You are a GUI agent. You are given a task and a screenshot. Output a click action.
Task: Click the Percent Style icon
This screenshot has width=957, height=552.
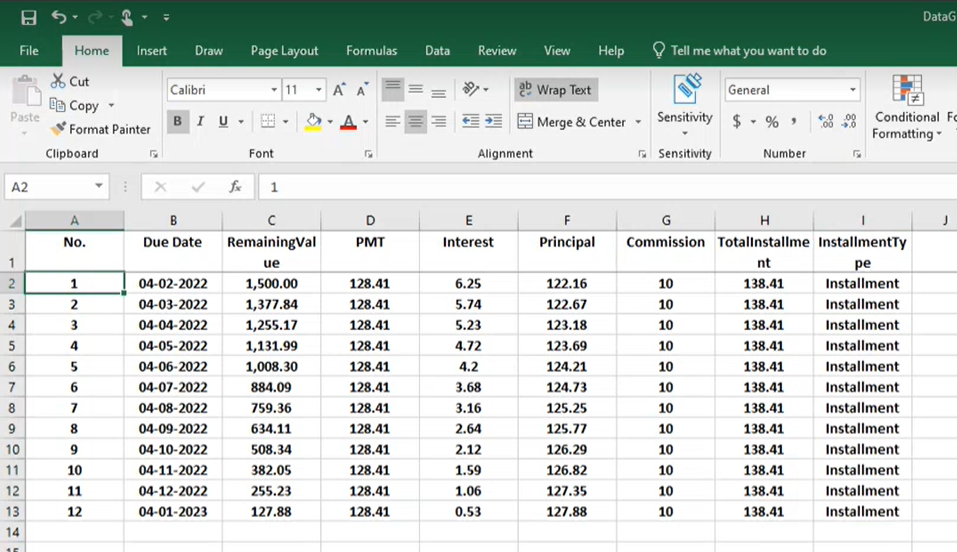click(772, 122)
